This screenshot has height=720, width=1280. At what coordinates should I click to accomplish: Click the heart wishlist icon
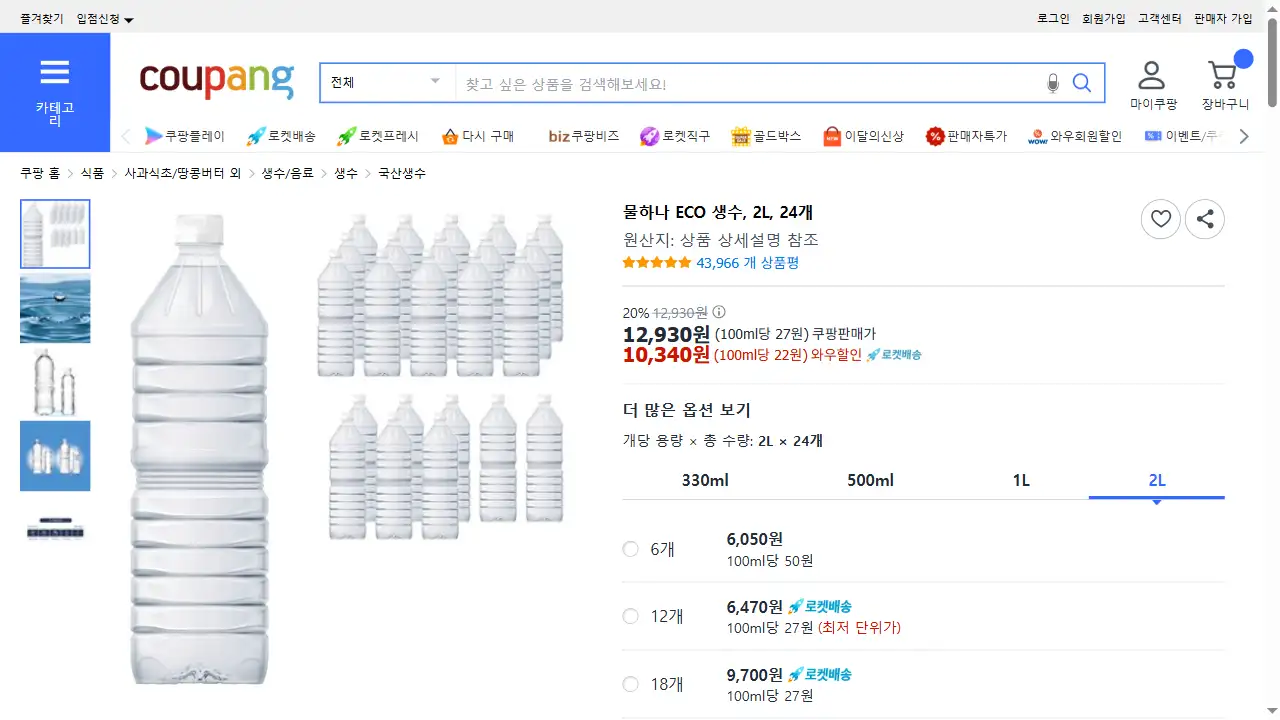pyautogui.click(x=1161, y=219)
